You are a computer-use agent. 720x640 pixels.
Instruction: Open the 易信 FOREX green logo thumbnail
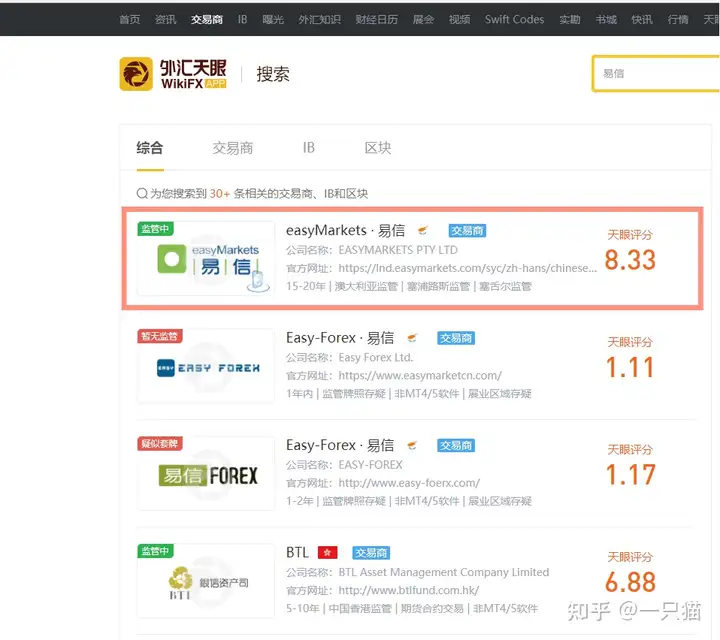click(x=206, y=473)
